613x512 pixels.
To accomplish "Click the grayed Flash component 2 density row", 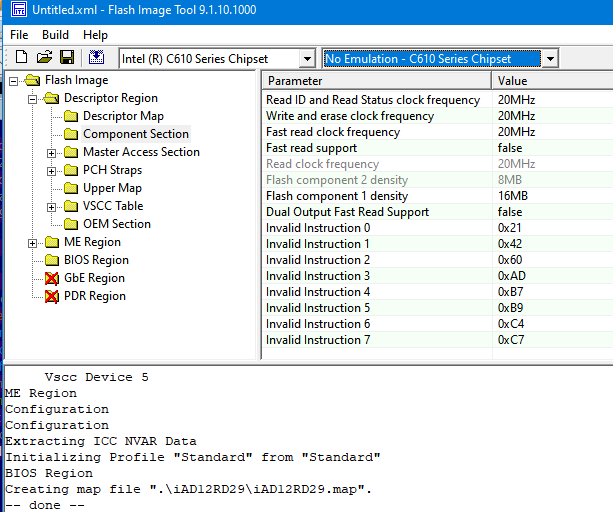I will [x=438, y=180].
